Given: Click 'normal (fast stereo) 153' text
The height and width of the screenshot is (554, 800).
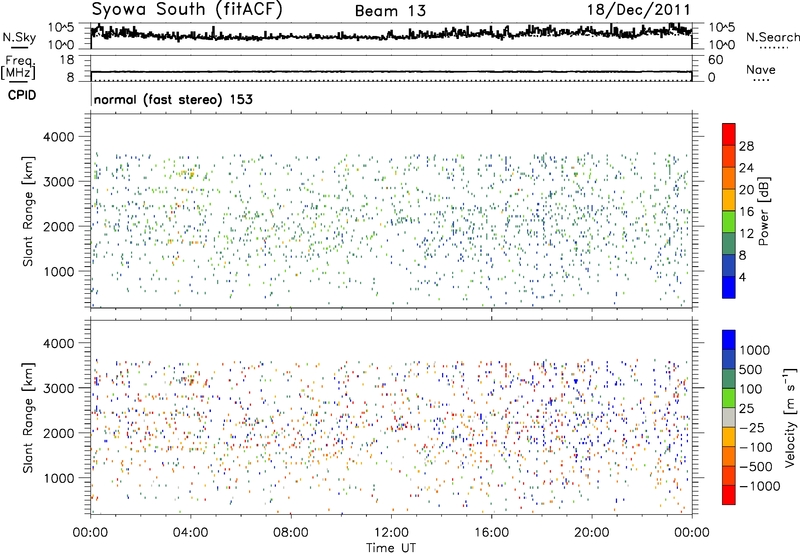Looking at the screenshot, I should click(x=173, y=99).
